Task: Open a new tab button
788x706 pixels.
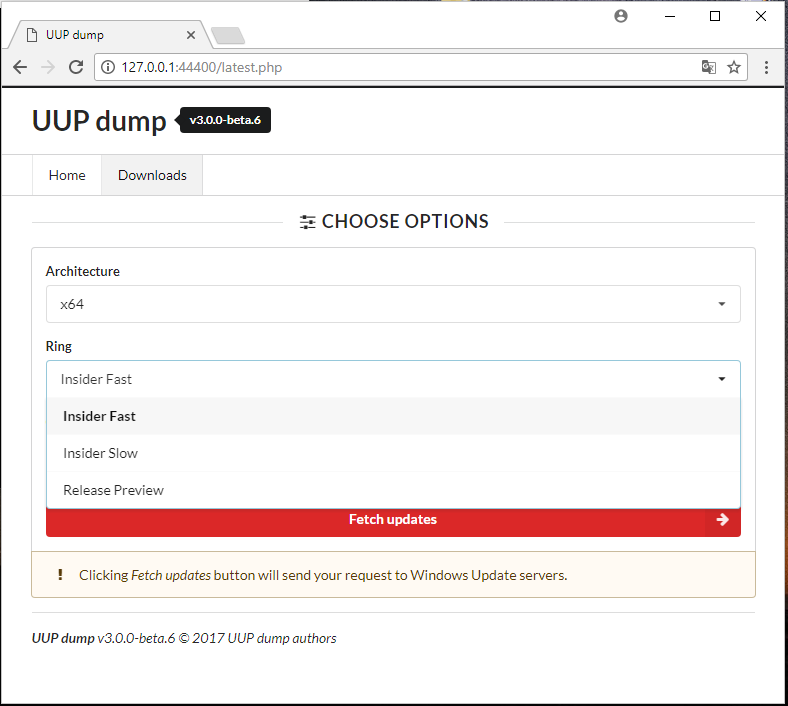Action: [228, 36]
